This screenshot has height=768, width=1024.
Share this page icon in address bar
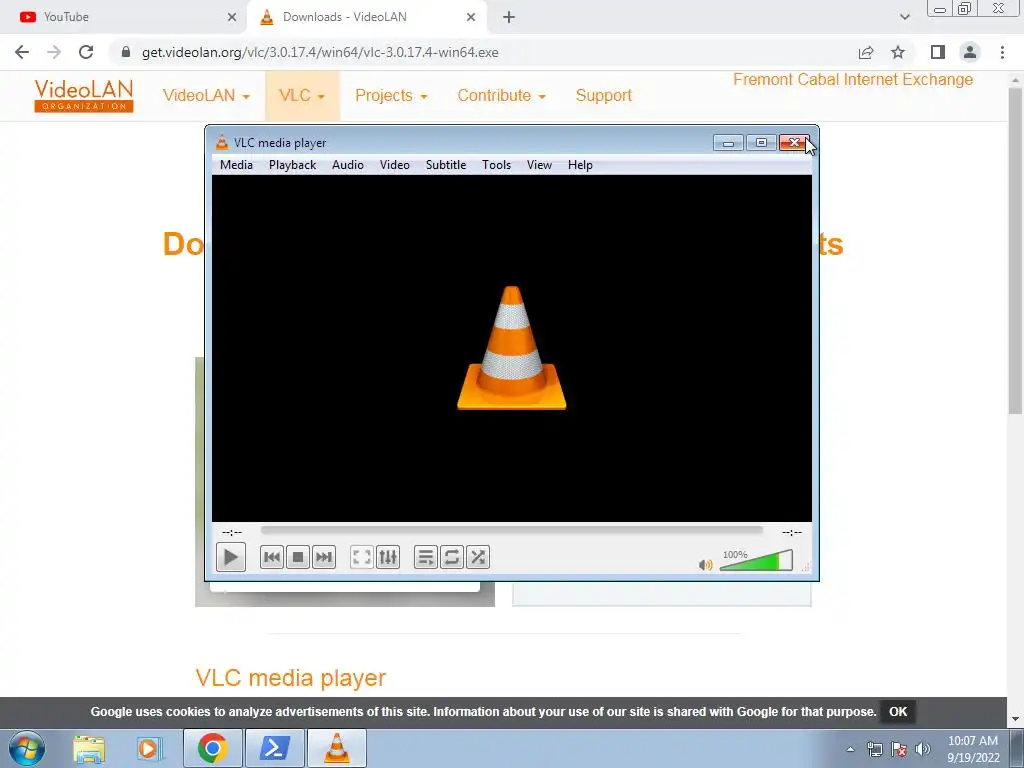point(866,52)
